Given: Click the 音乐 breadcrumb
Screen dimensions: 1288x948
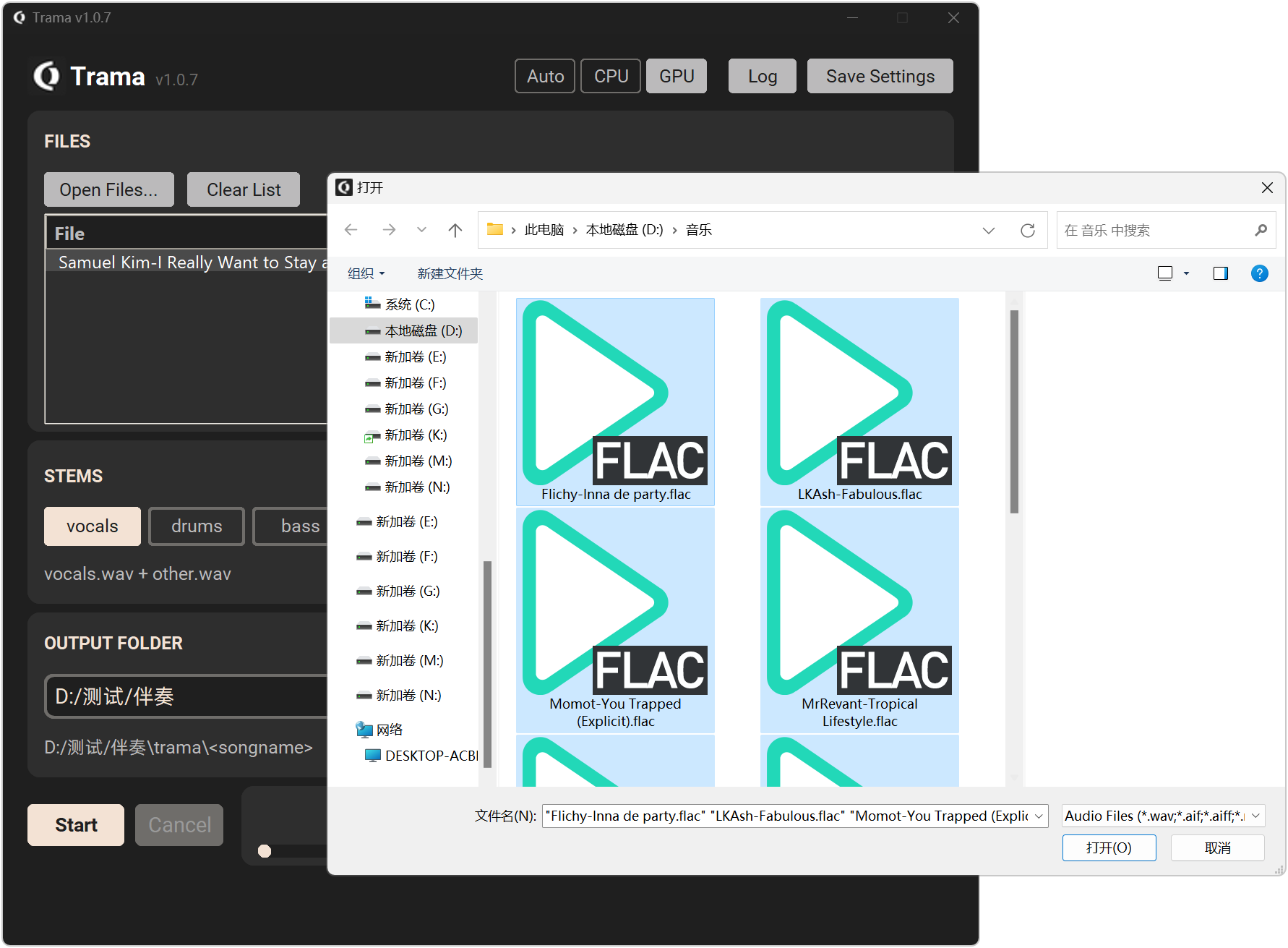Looking at the screenshot, I should pos(698,230).
